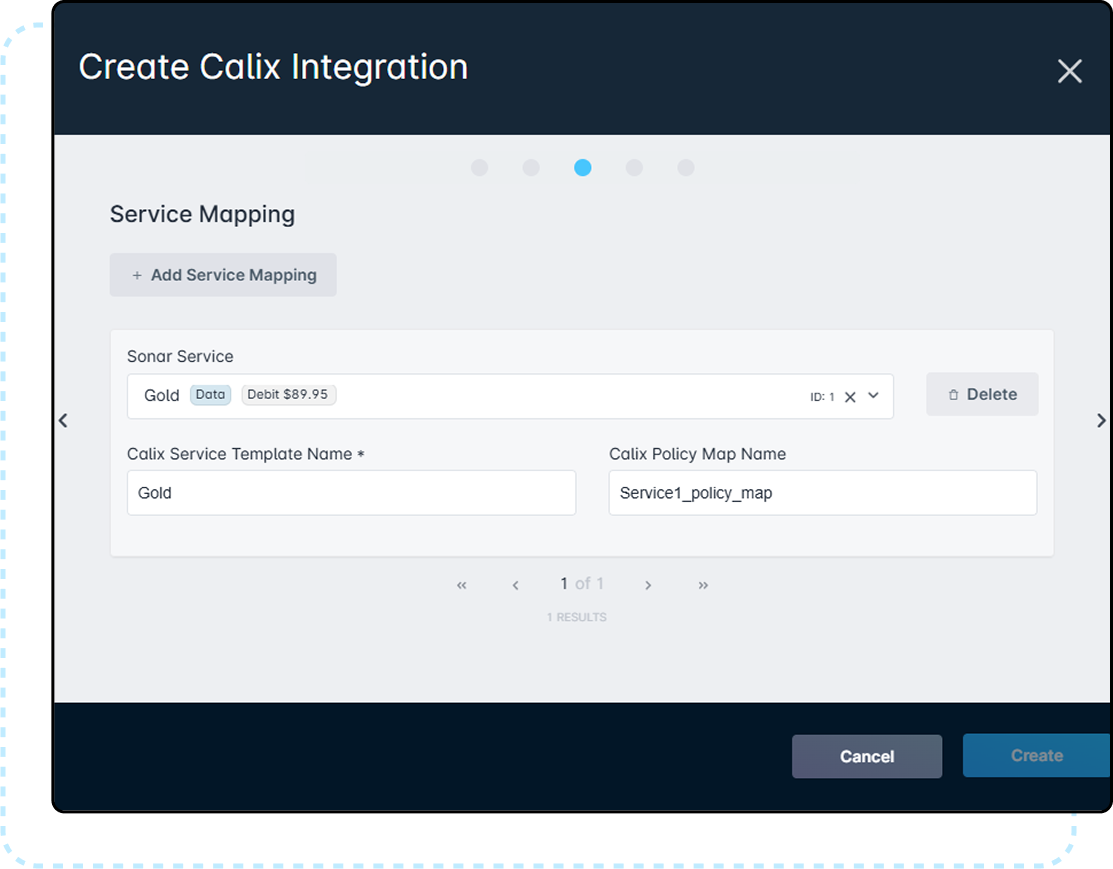
Task: Click the left chevron for previous step
Action: click(63, 420)
